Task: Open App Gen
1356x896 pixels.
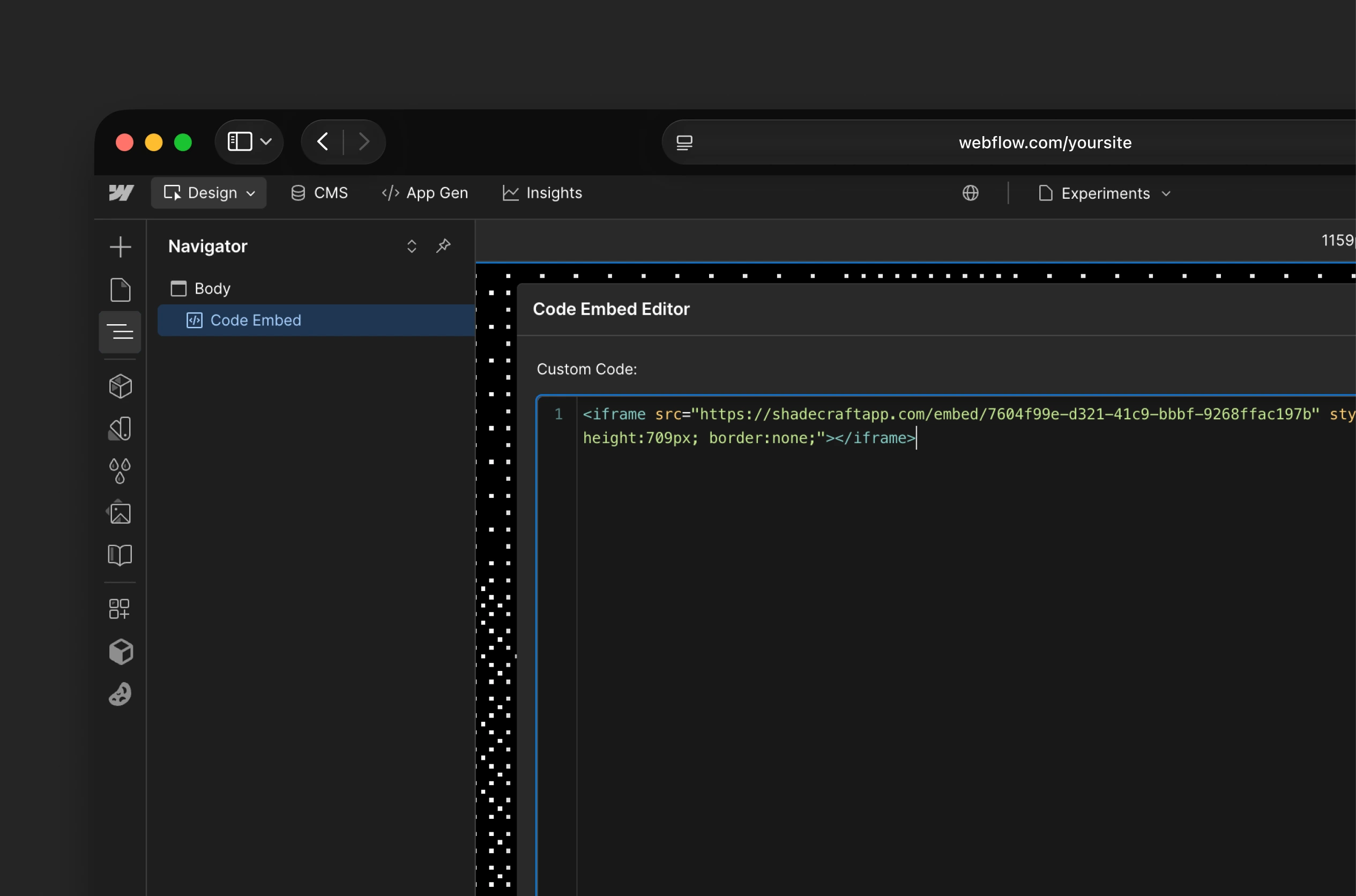Action: coord(424,192)
